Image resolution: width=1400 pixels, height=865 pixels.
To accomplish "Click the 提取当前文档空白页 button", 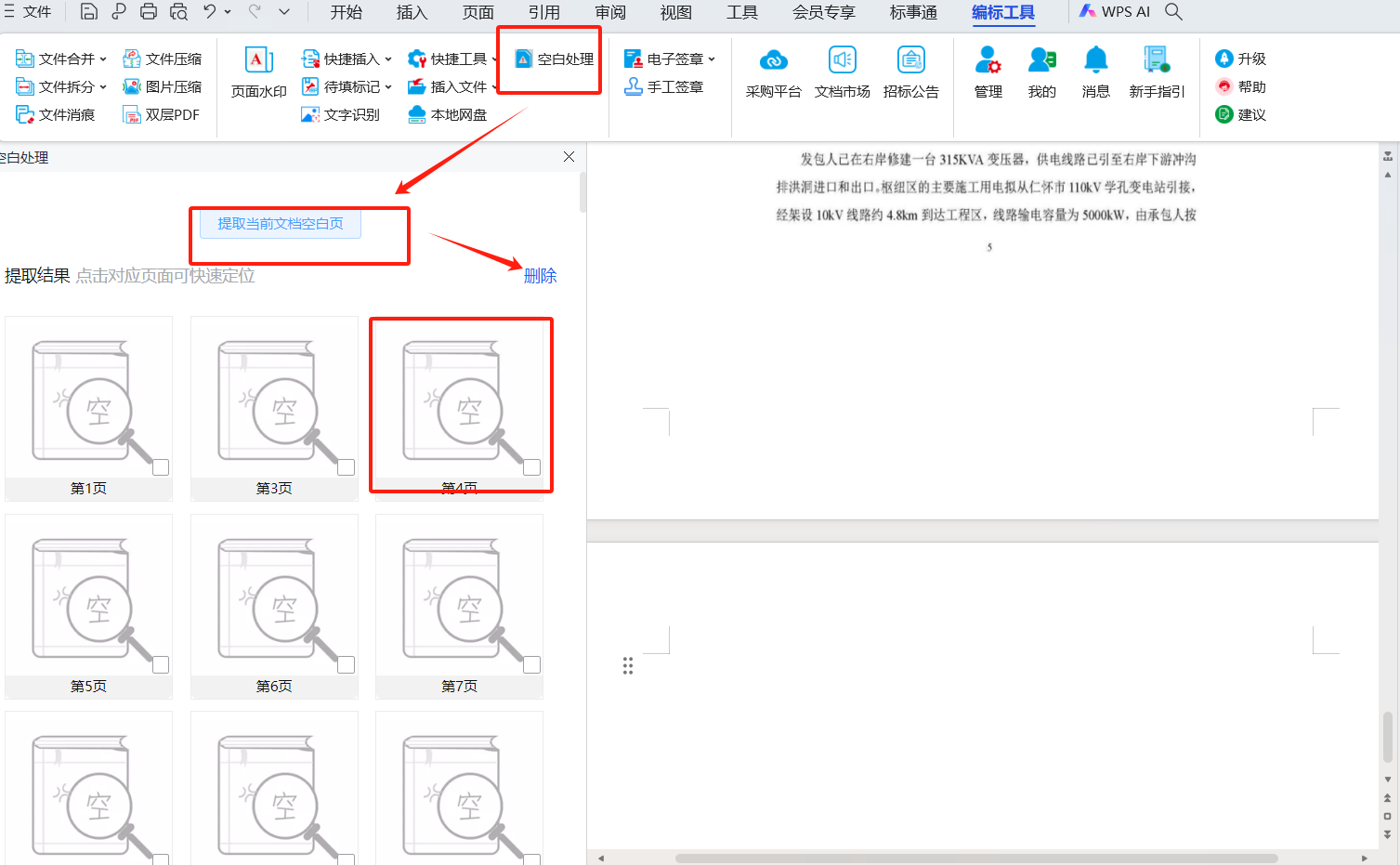I will click(x=281, y=223).
